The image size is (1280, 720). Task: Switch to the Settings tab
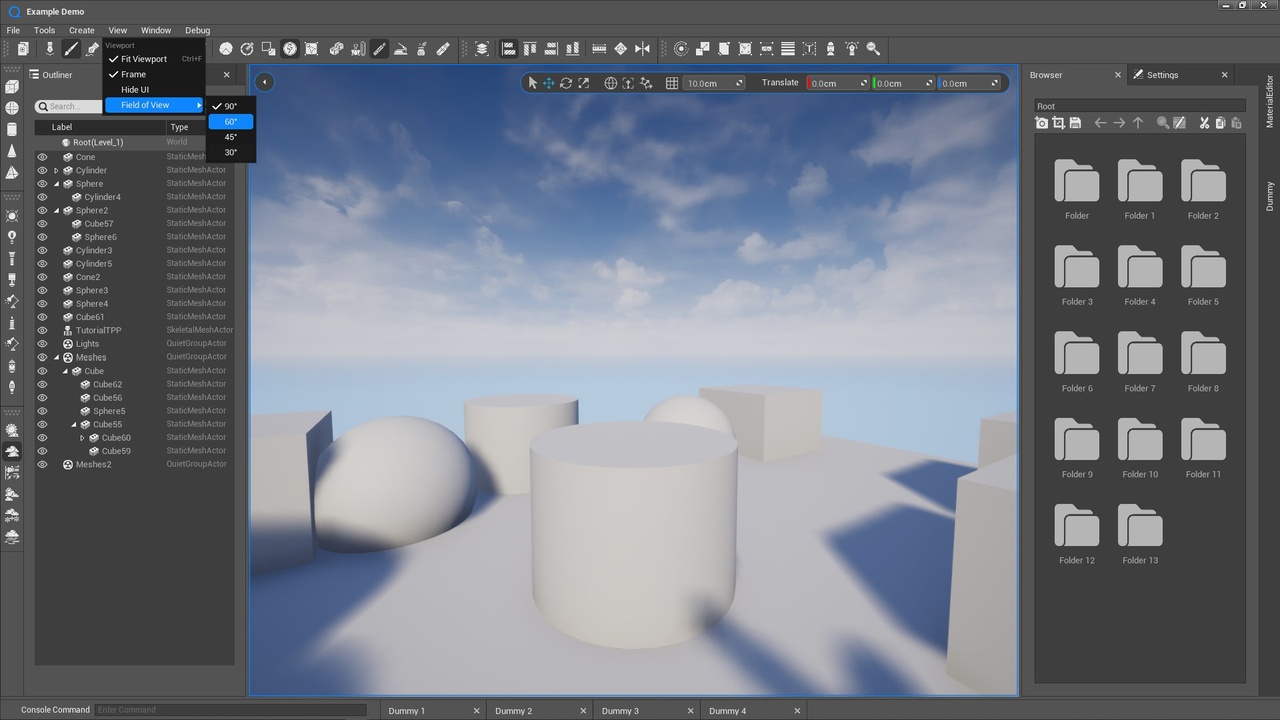(x=1163, y=75)
